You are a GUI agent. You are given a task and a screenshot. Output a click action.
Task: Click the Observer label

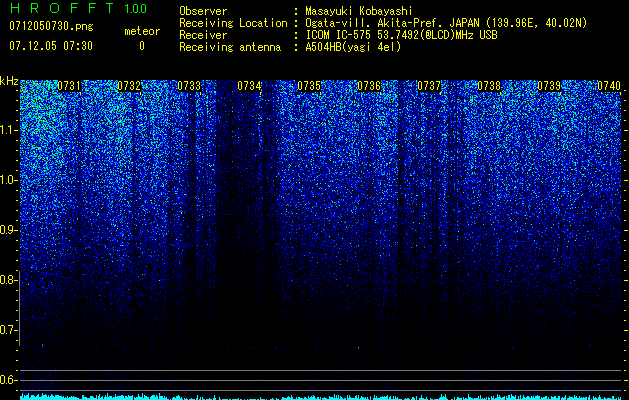point(203,11)
